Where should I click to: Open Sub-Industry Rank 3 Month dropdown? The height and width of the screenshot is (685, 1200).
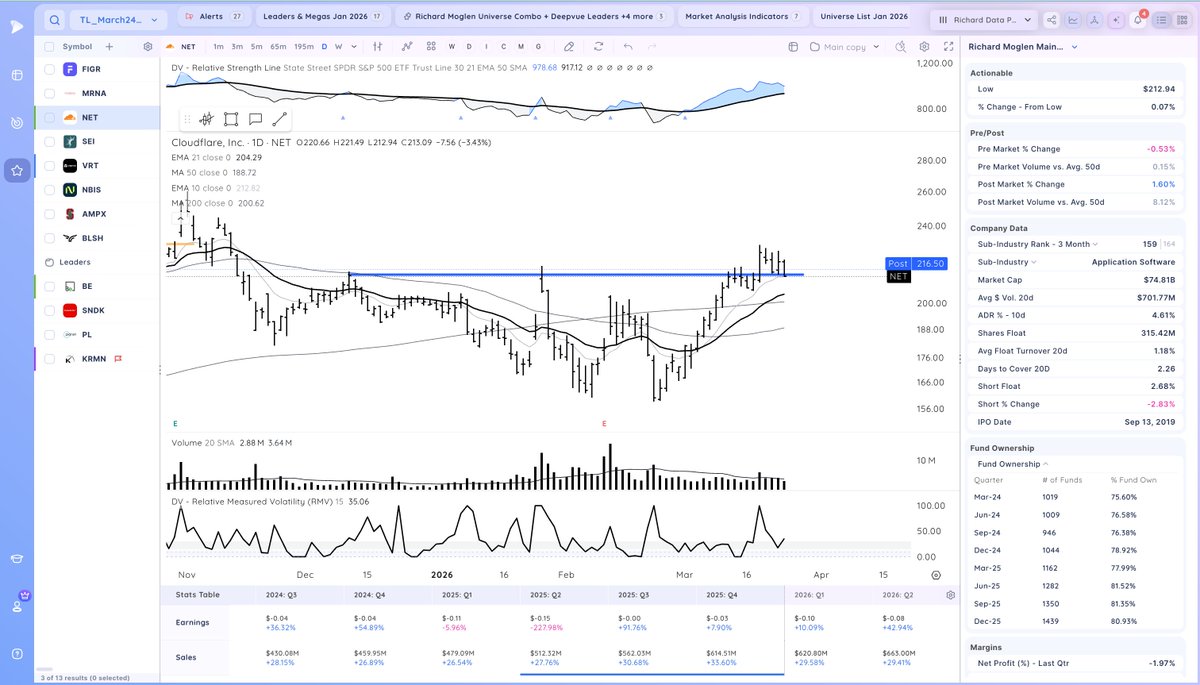1037,244
